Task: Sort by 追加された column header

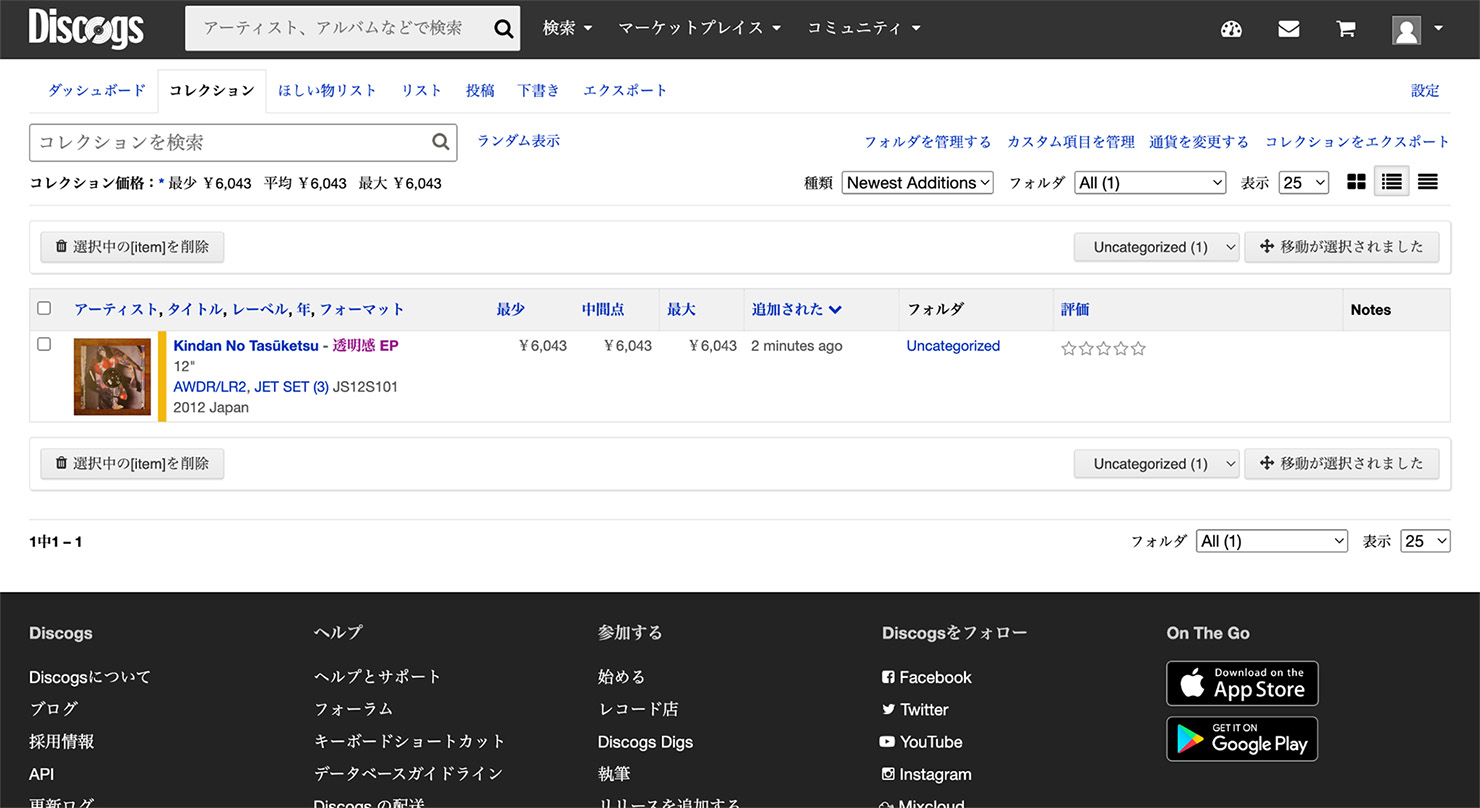Action: (796, 309)
